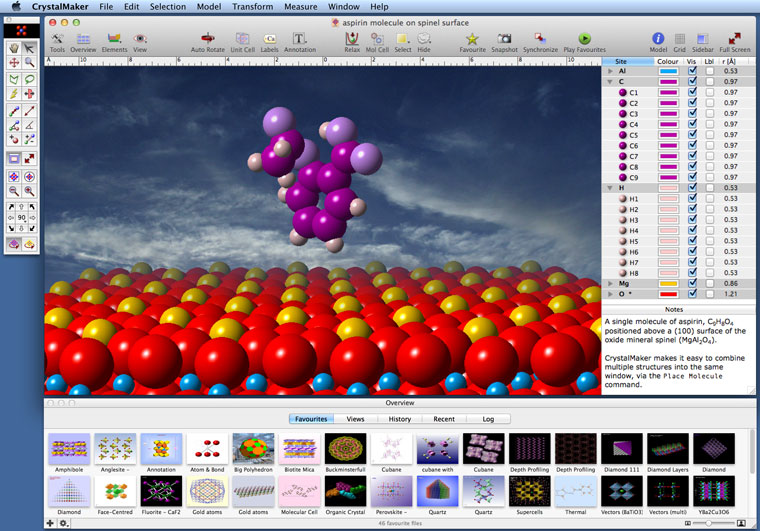Open the Tools toolbar item
This screenshot has width=760, height=531.
pos(57,43)
